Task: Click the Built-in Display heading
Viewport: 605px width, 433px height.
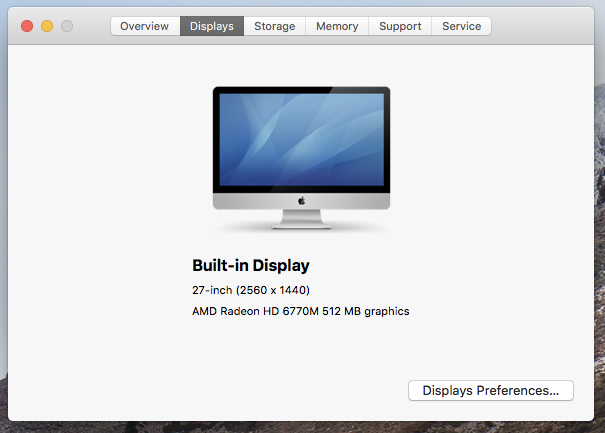Action: pos(251,266)
